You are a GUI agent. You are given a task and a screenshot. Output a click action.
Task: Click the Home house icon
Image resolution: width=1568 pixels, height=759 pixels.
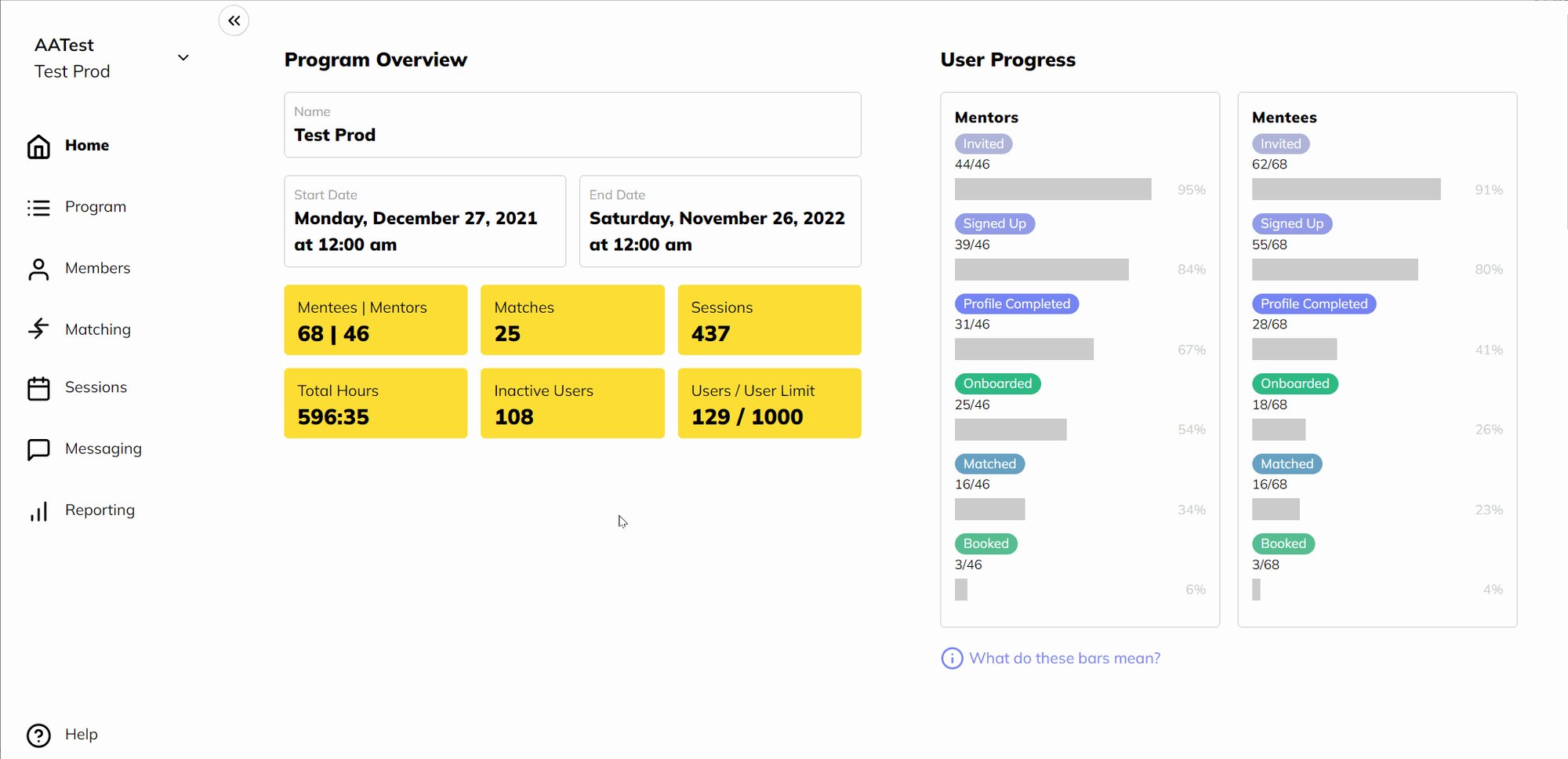38,147
